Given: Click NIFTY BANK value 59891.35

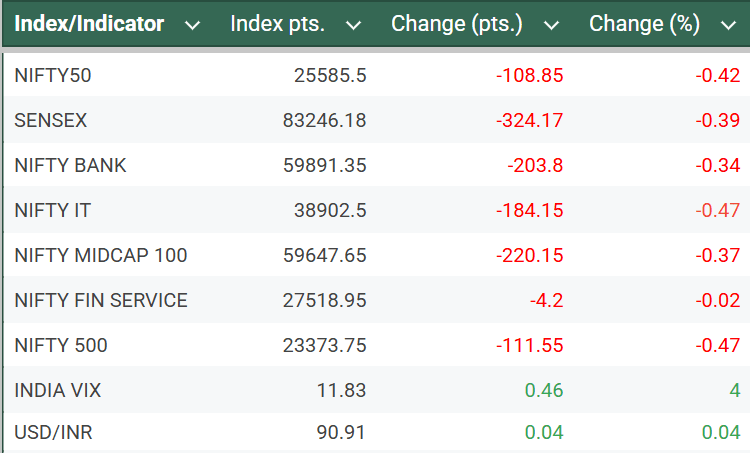Looking at the screenshot, I should click(324, 165).
